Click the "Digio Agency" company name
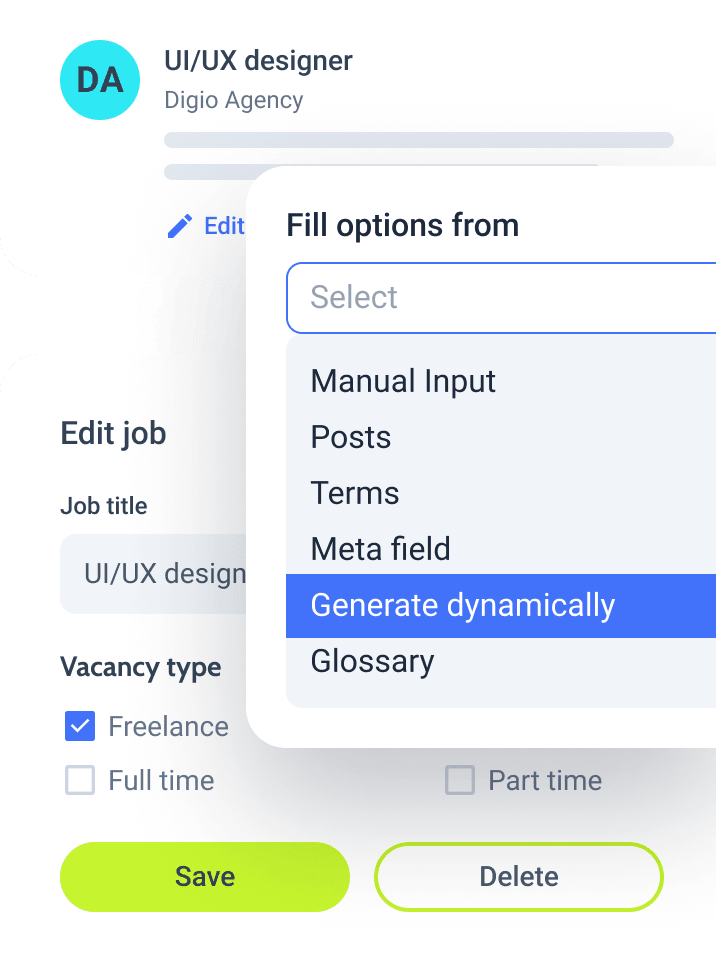This screenshot has height=955, width=716. tap(234, 100)
